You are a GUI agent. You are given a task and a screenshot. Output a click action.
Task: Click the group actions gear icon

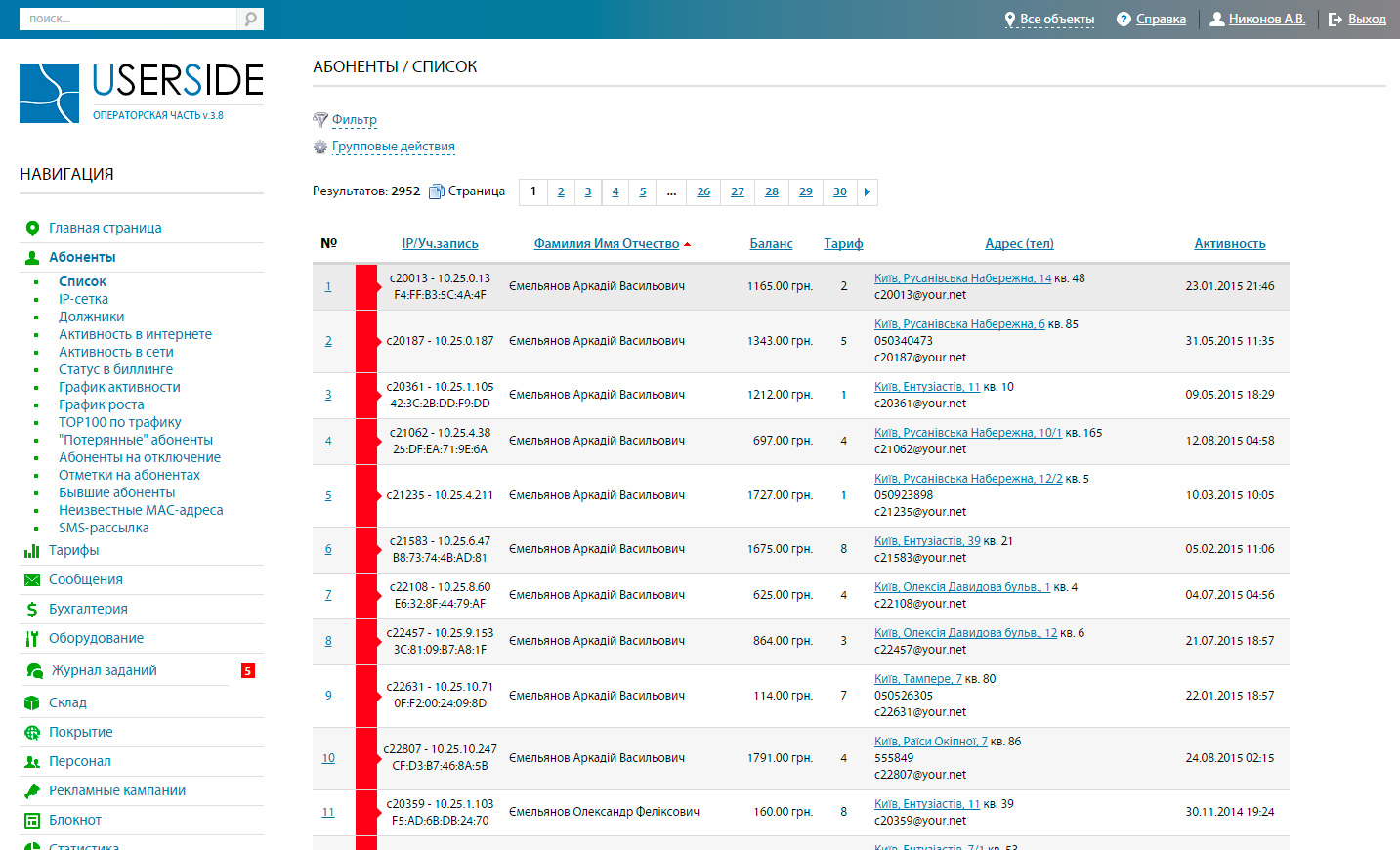(319, 147)
